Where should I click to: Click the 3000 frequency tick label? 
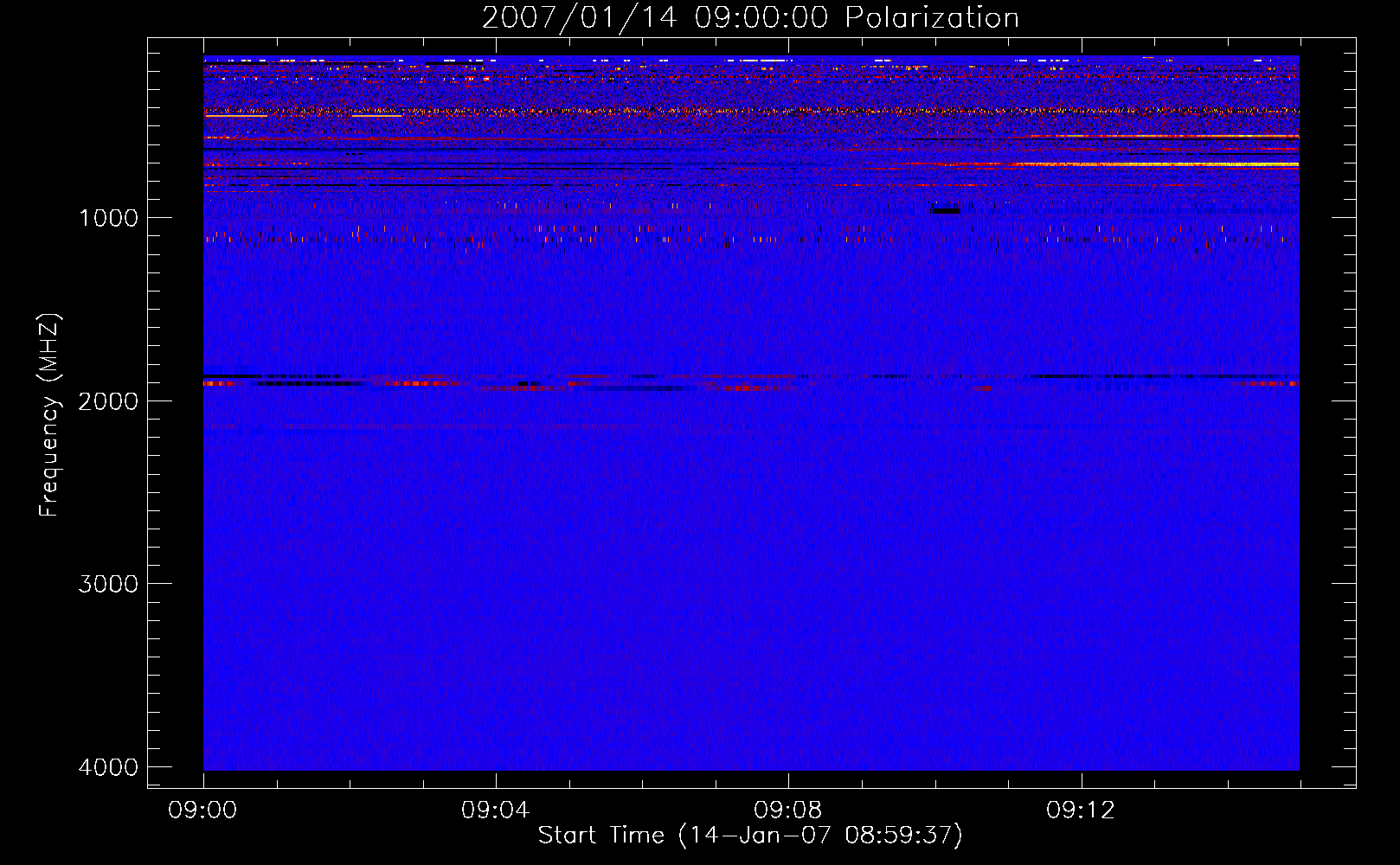(x=108, y=584)
